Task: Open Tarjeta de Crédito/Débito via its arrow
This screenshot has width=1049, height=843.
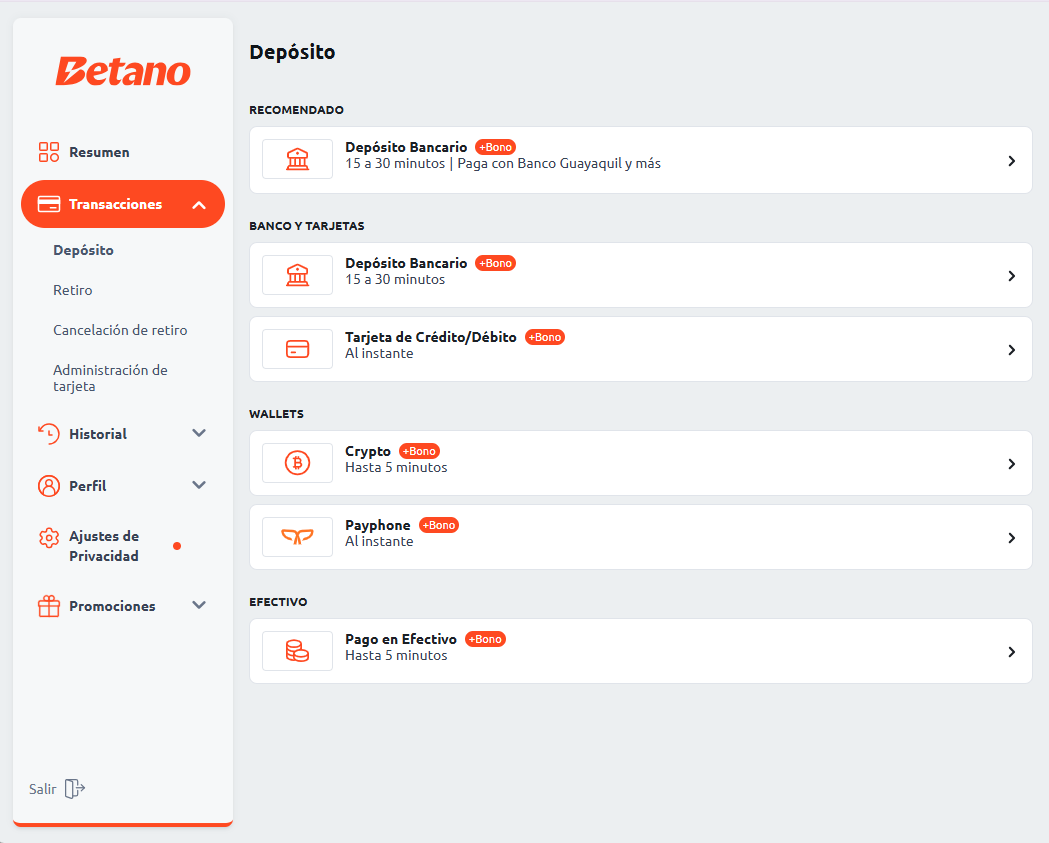Action: click(x=1012, y=350)
